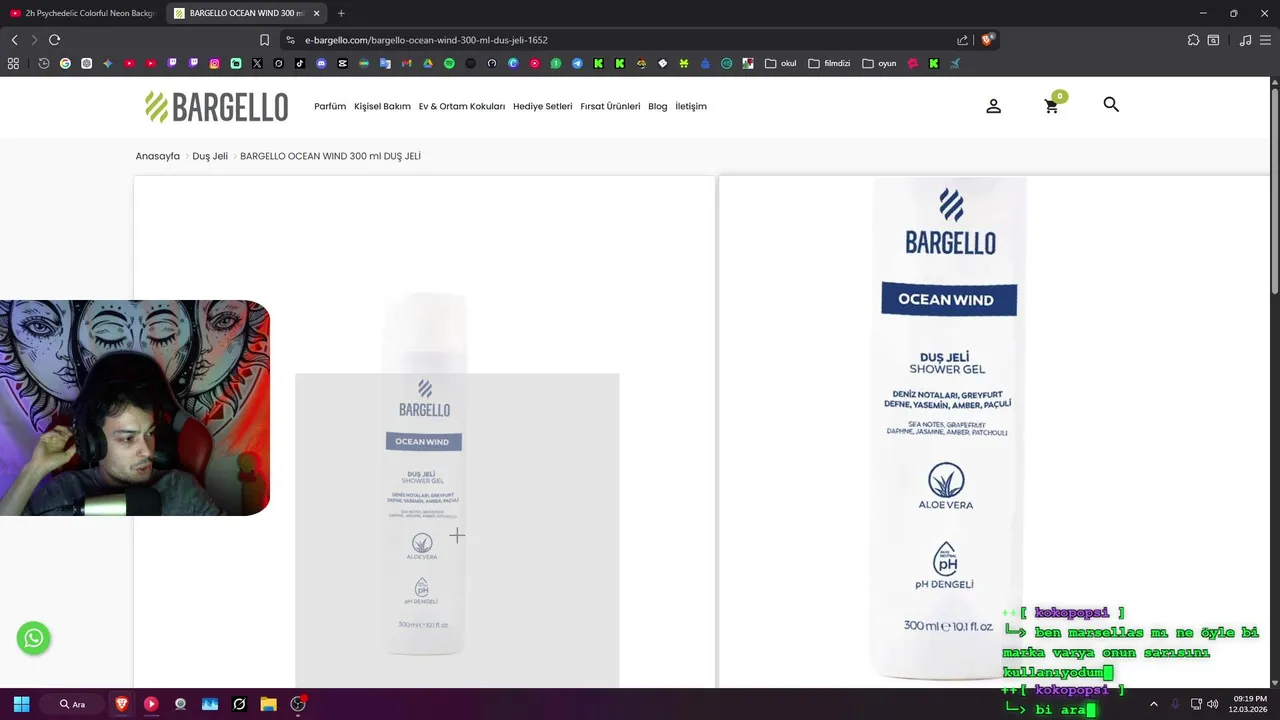Open Google bookmark
The image size is (1280, 720).
[x=65, y=63]
